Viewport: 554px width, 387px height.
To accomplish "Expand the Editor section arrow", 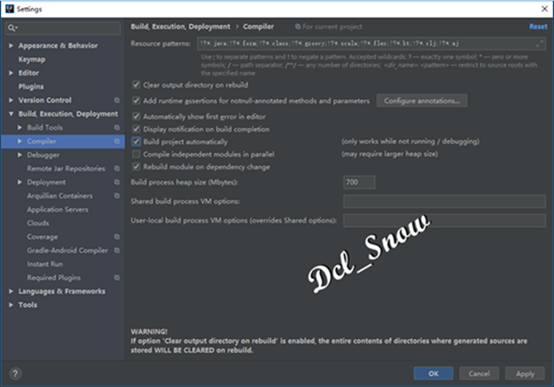I will tap(11, 73).
